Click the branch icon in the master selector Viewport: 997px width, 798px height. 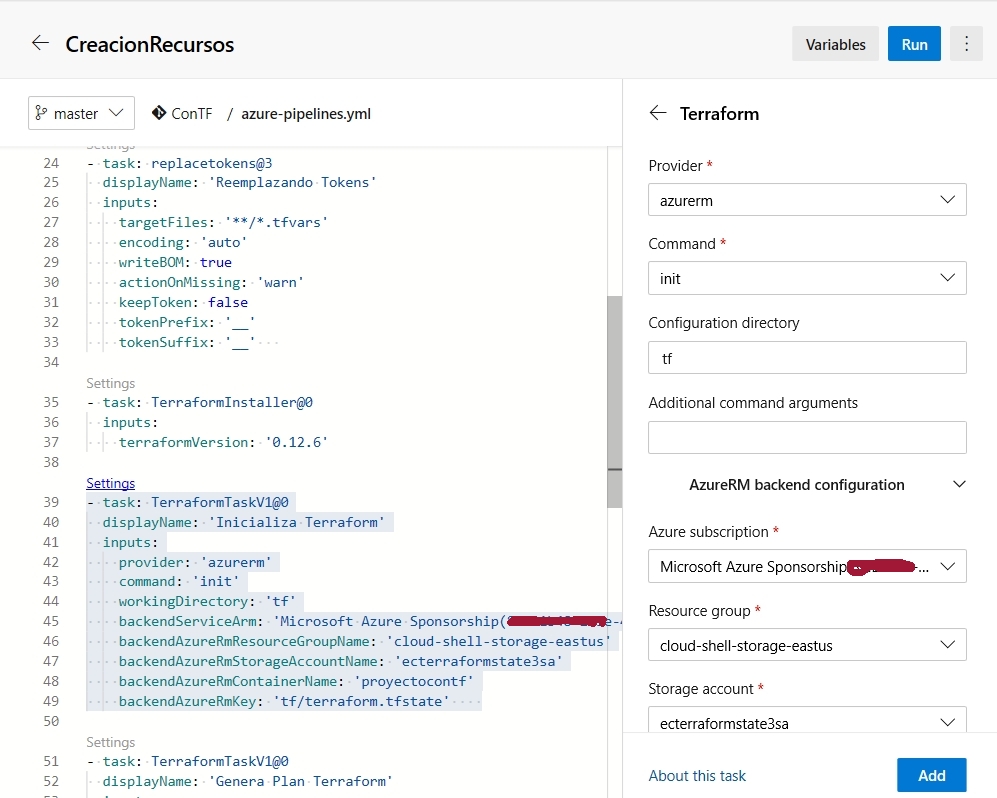tap(41, 113)
